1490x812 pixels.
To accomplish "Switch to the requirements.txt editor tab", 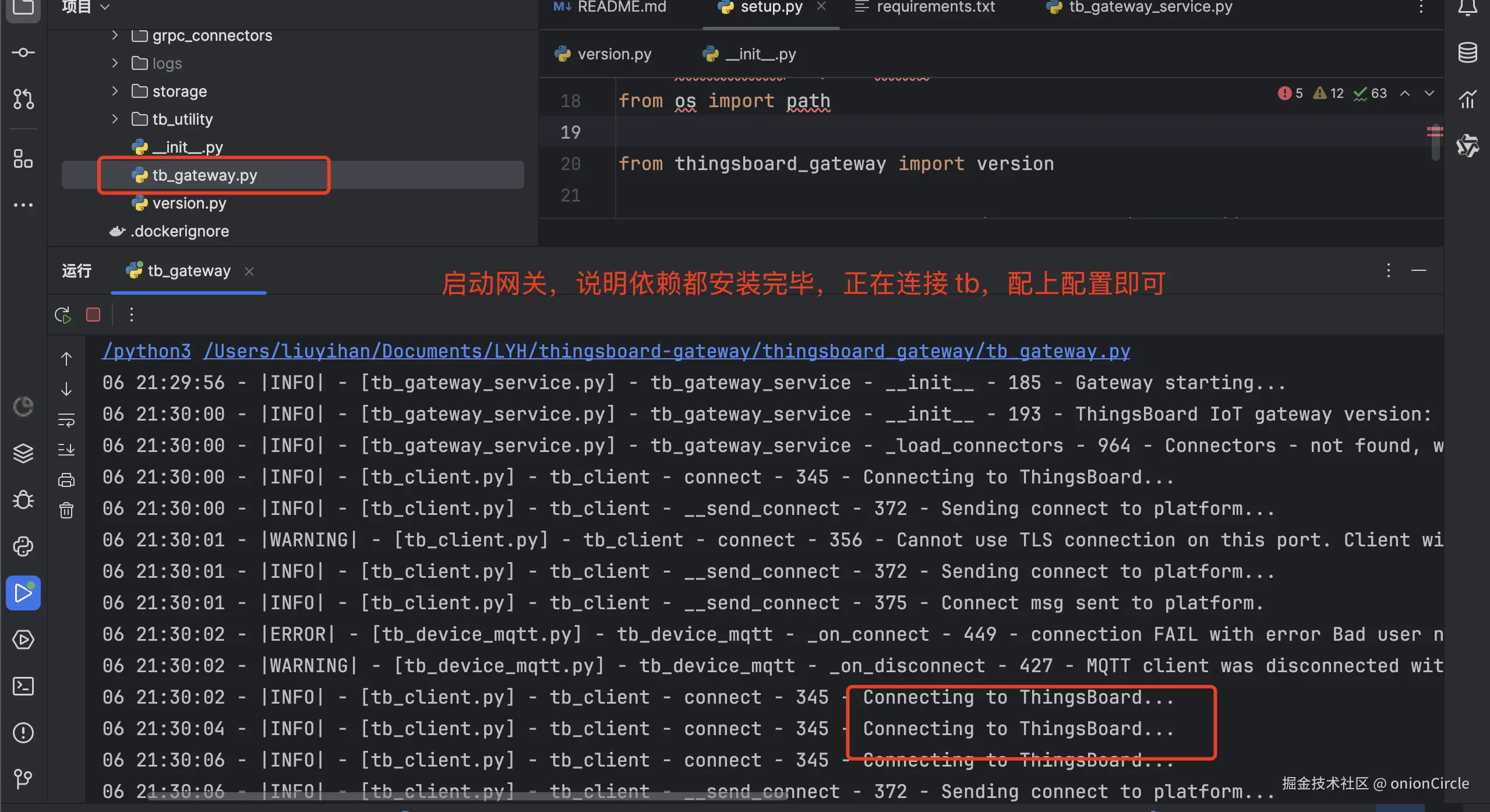I will (x=935, y=7).
